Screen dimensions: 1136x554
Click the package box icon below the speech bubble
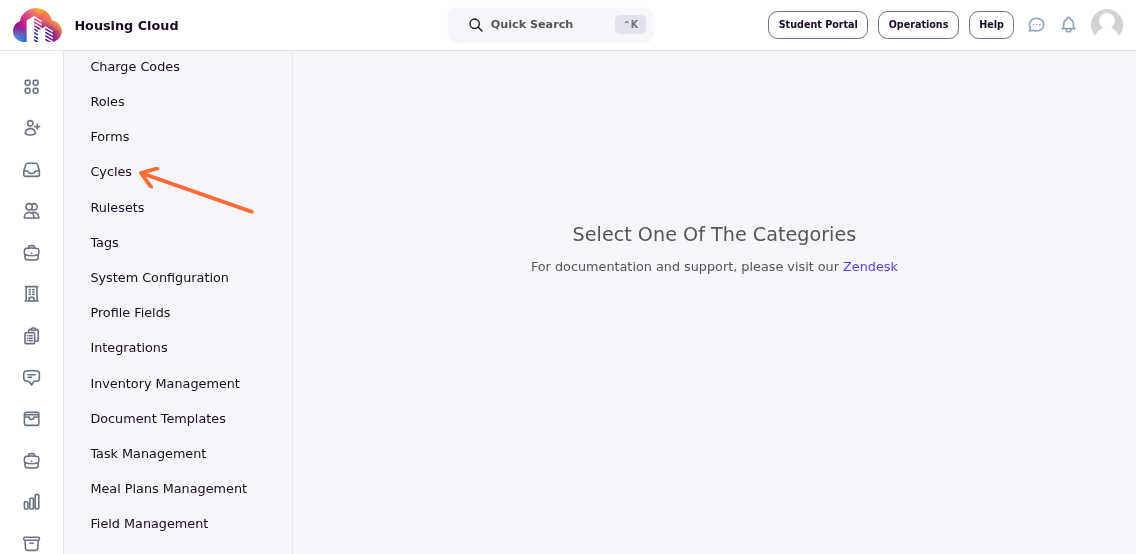[x=31, y=419]
